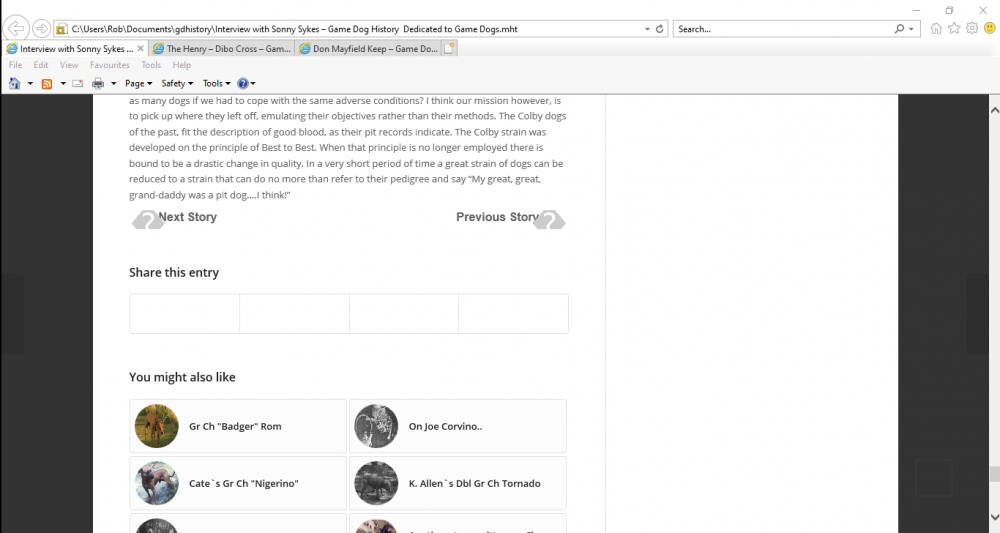Click the scrollbar down arrow

[x=994, y=518]
